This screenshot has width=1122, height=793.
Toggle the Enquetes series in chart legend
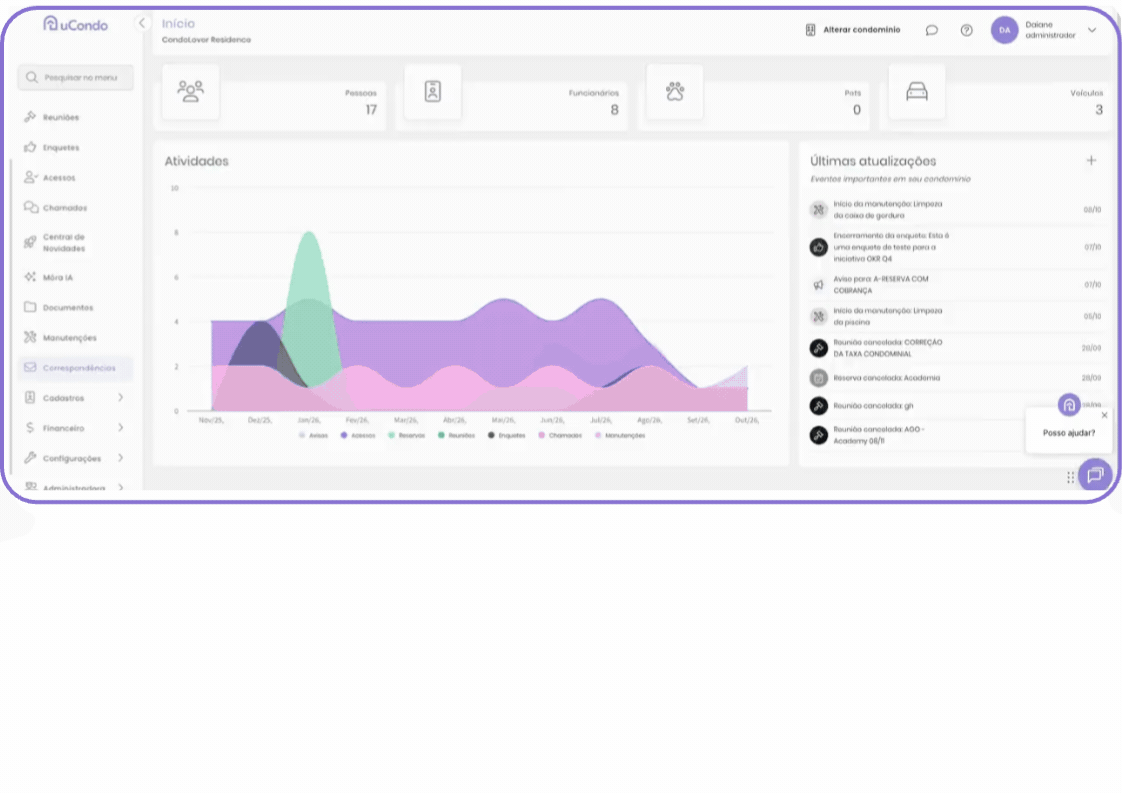click(507, 435)
